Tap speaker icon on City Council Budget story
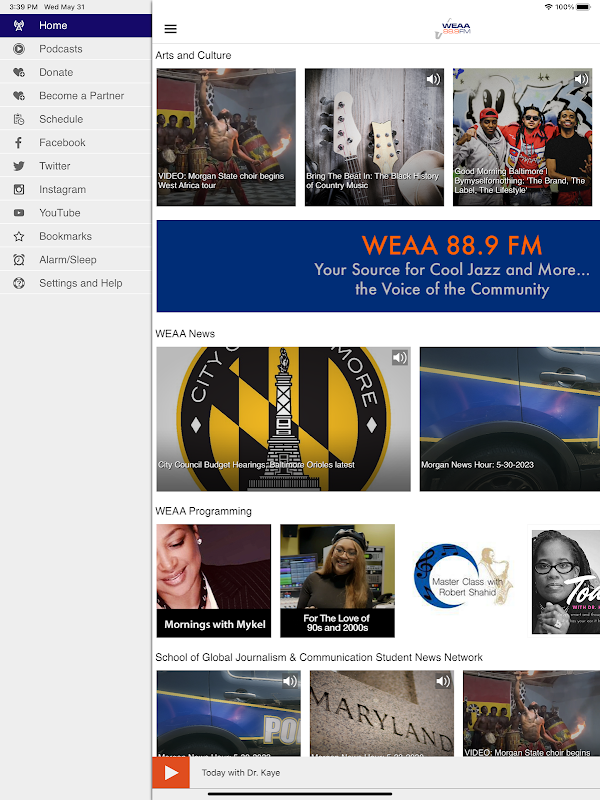This screenshot has height=800, width=600. [399, 358]
